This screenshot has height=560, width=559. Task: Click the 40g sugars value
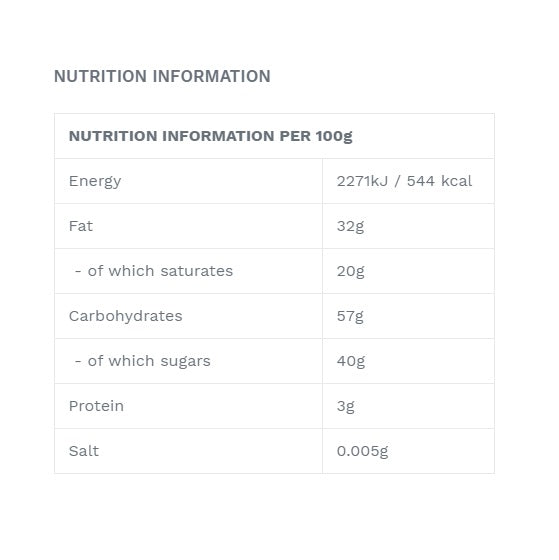(351, 361)
